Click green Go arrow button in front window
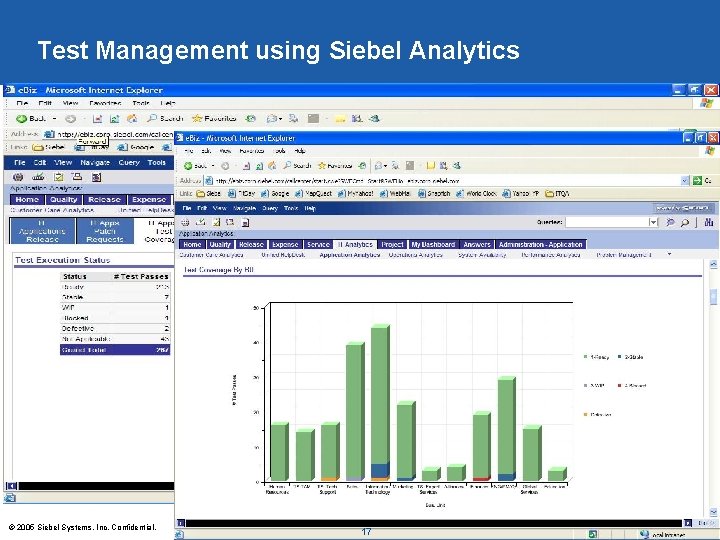 coord(697,180)
